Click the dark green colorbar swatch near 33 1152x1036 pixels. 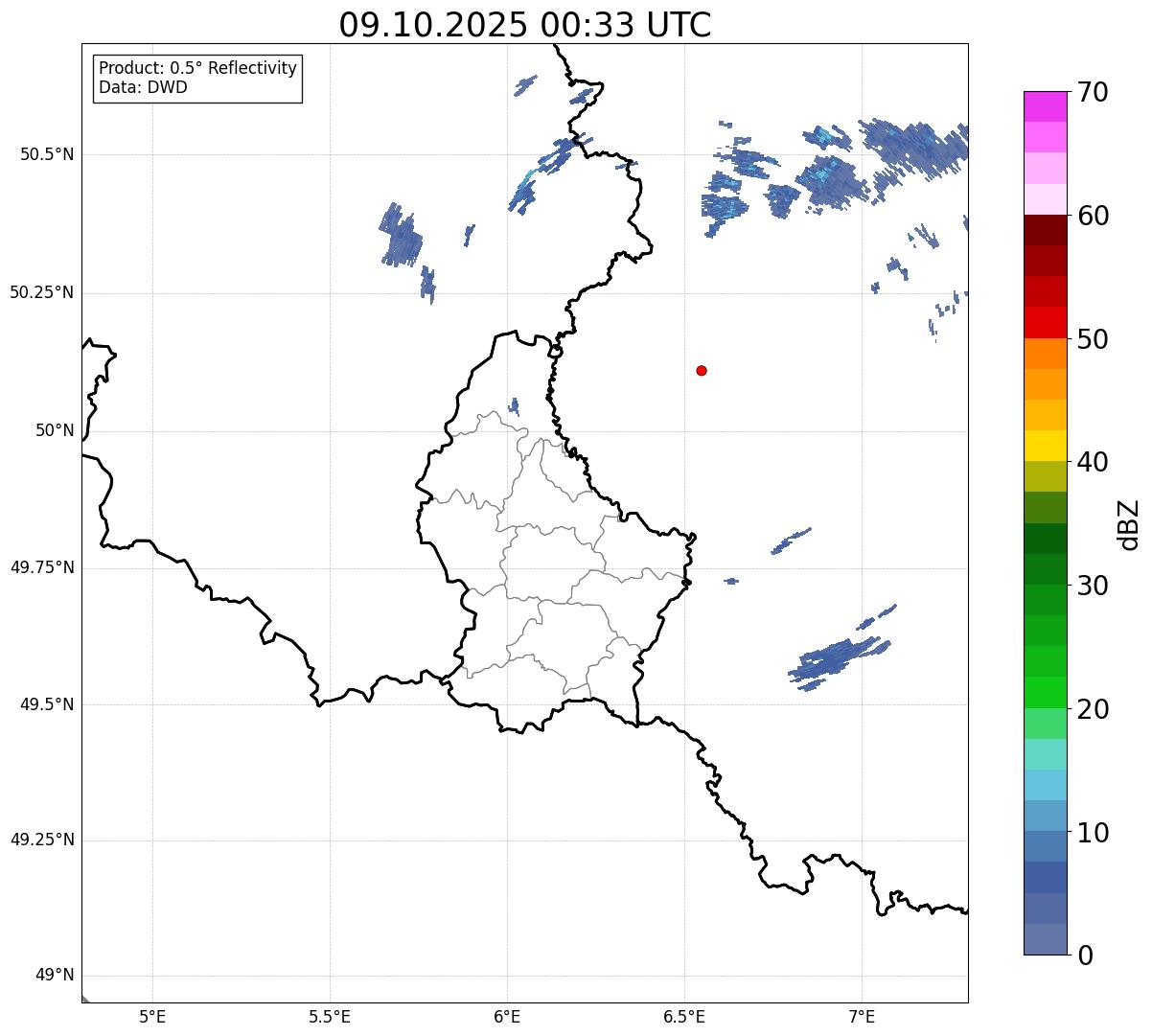tap(1045, 539)
